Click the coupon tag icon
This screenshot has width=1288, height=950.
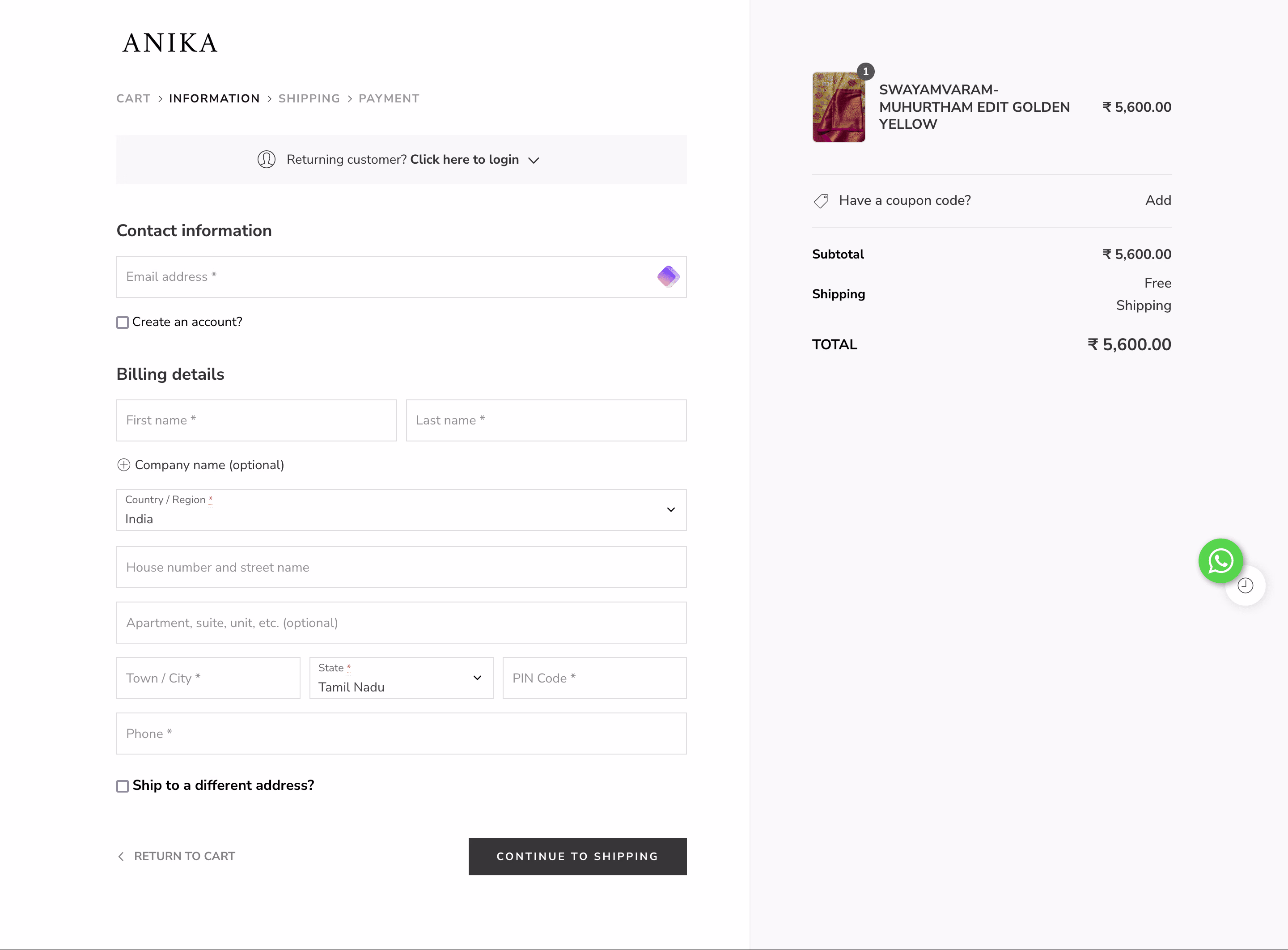[821, 201]
